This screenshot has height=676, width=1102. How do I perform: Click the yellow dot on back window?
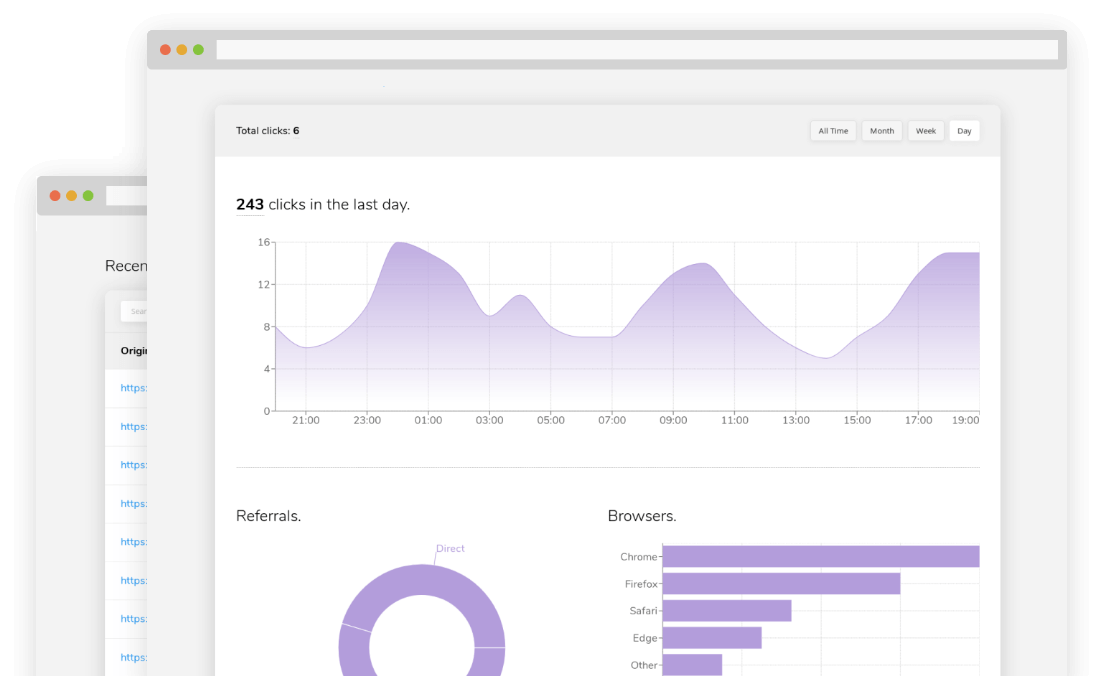(72, 195)
